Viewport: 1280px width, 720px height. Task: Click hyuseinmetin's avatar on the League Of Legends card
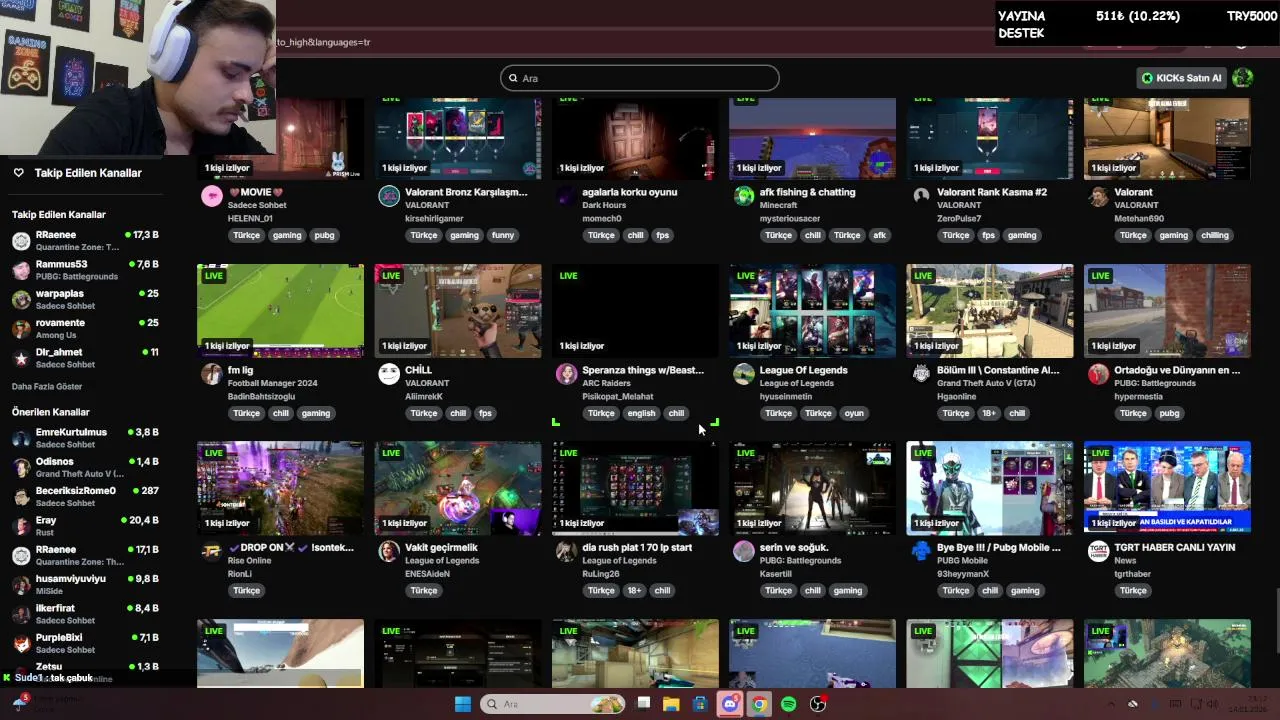pyautogui.click(x=744, y=374)
